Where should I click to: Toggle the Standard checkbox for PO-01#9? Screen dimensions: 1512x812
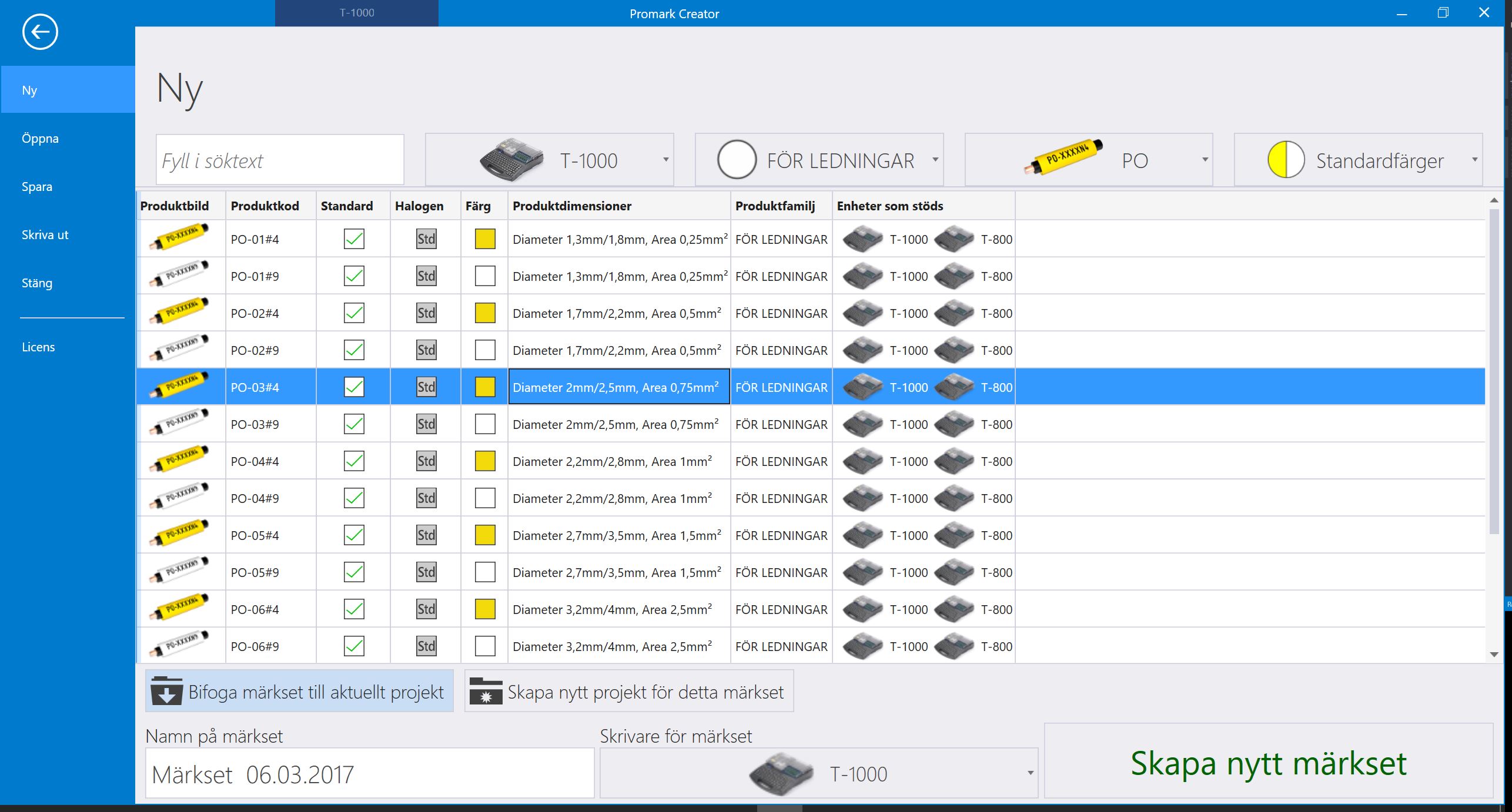click(x=354, y=276)
